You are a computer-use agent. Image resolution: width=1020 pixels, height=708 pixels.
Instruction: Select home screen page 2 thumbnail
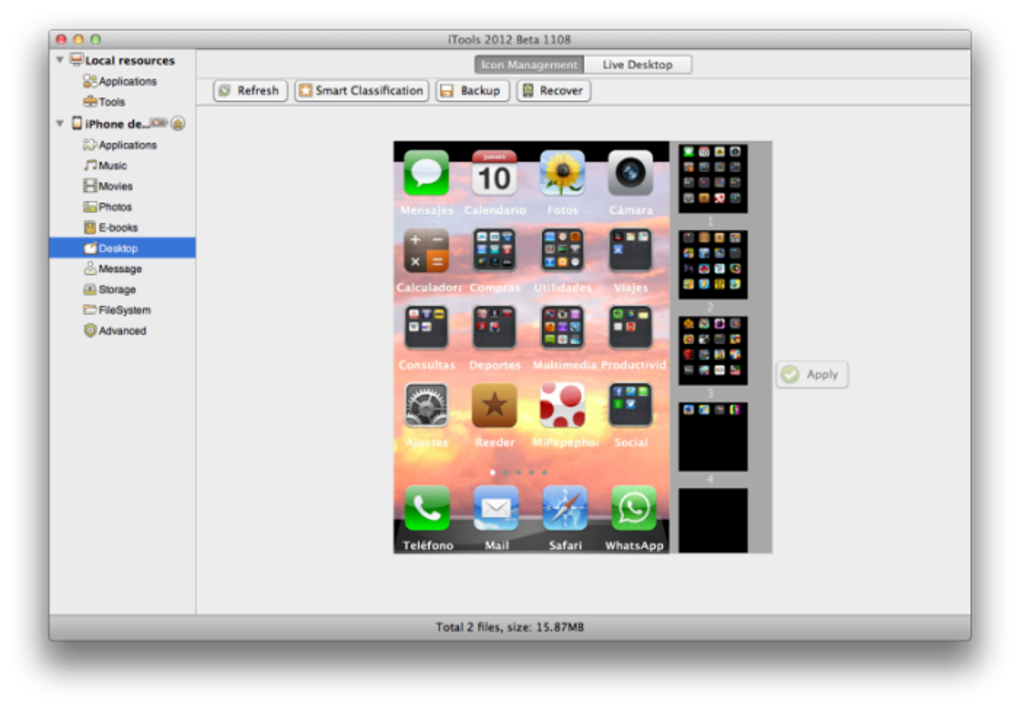pos(713,264)
